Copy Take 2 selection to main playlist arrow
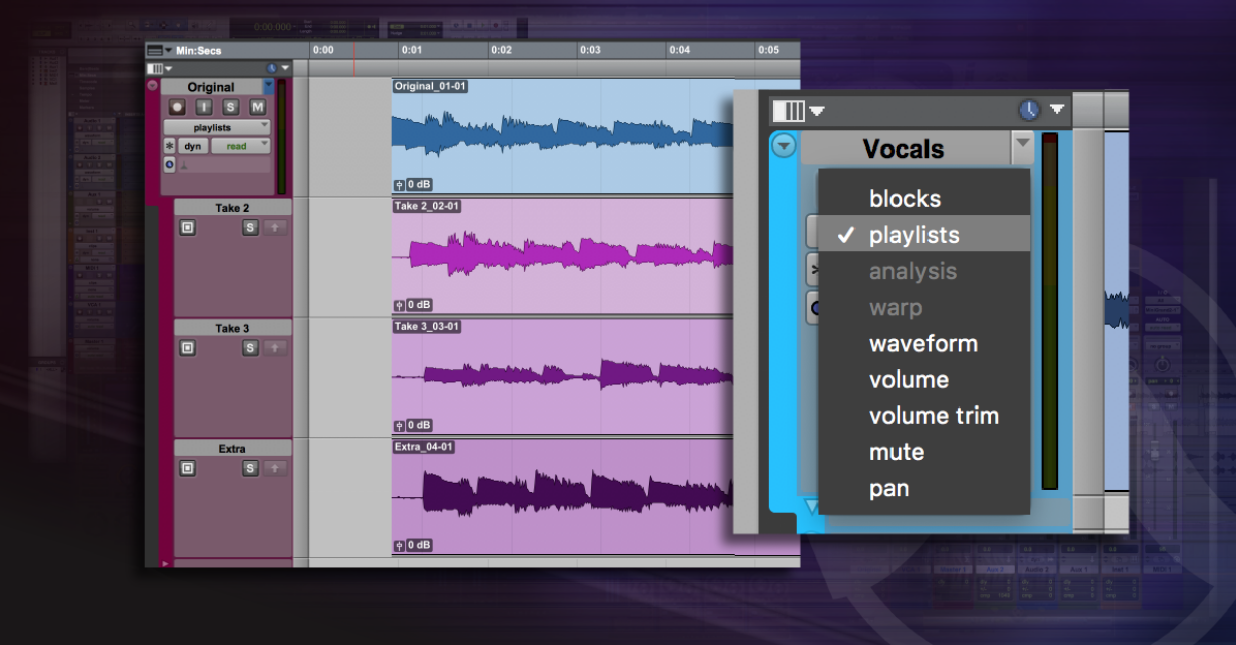 click(276, 228)
